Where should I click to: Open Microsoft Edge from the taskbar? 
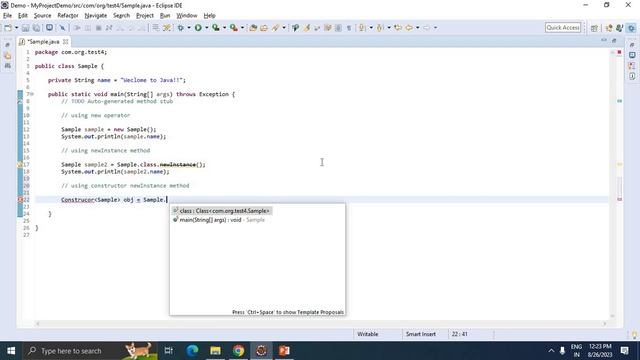[192, 351]
